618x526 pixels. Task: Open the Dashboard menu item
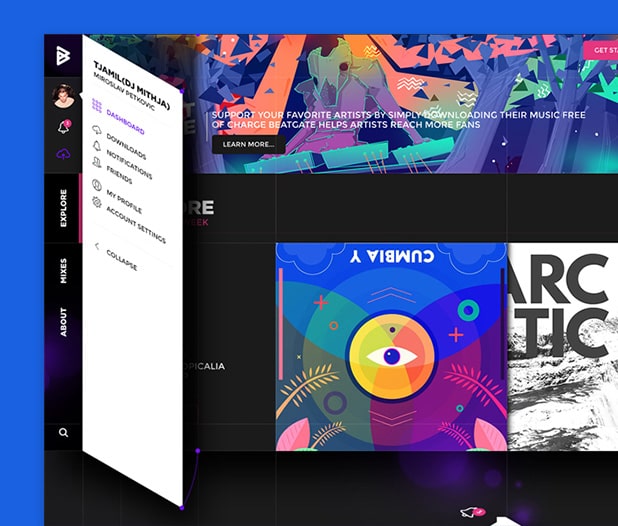point(125,122)
